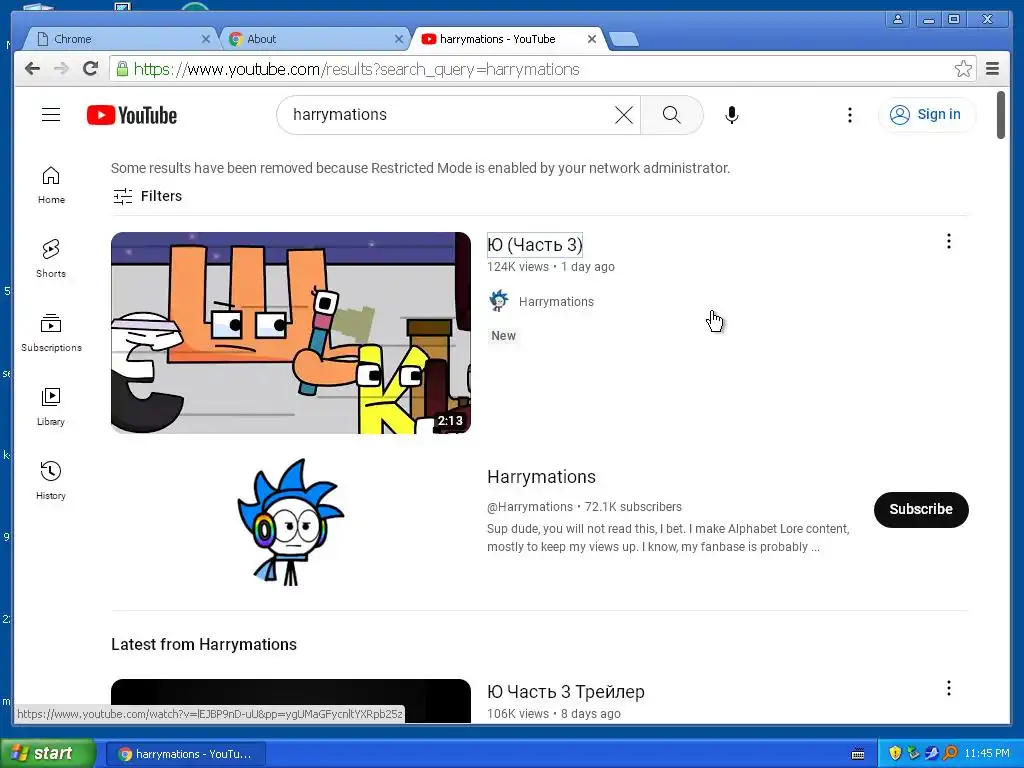Click the 'New' badge under the video
1024x768 pixels.
tap(504, 336)
